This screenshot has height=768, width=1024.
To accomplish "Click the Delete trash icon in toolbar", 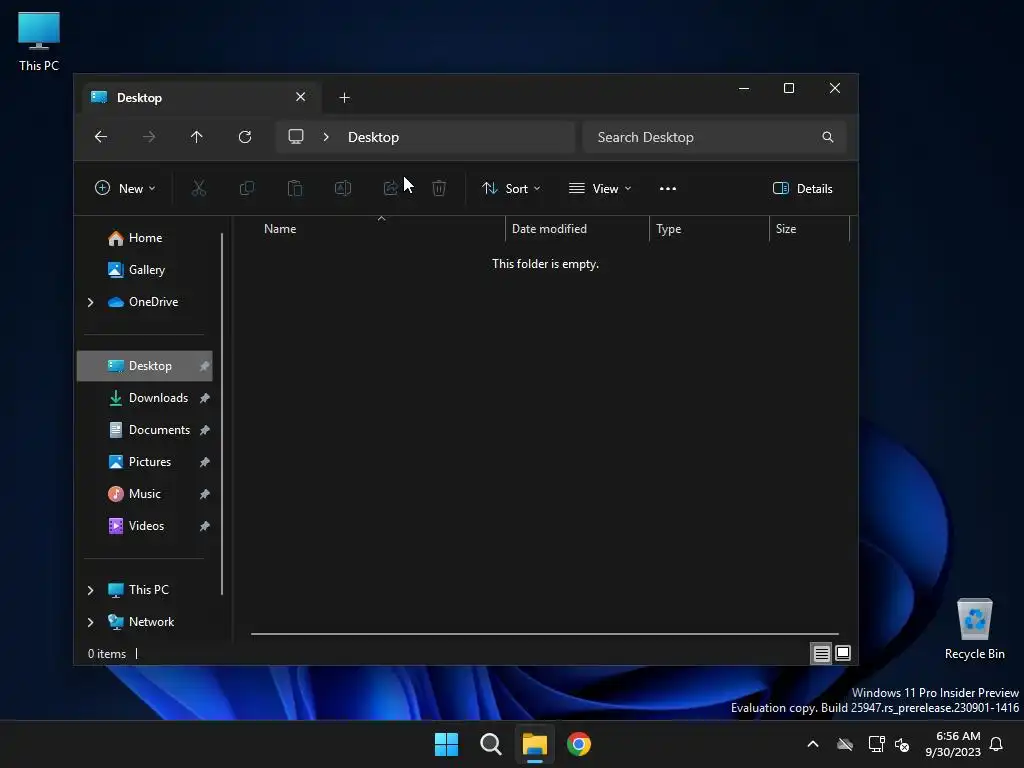I will pos(439,189).
